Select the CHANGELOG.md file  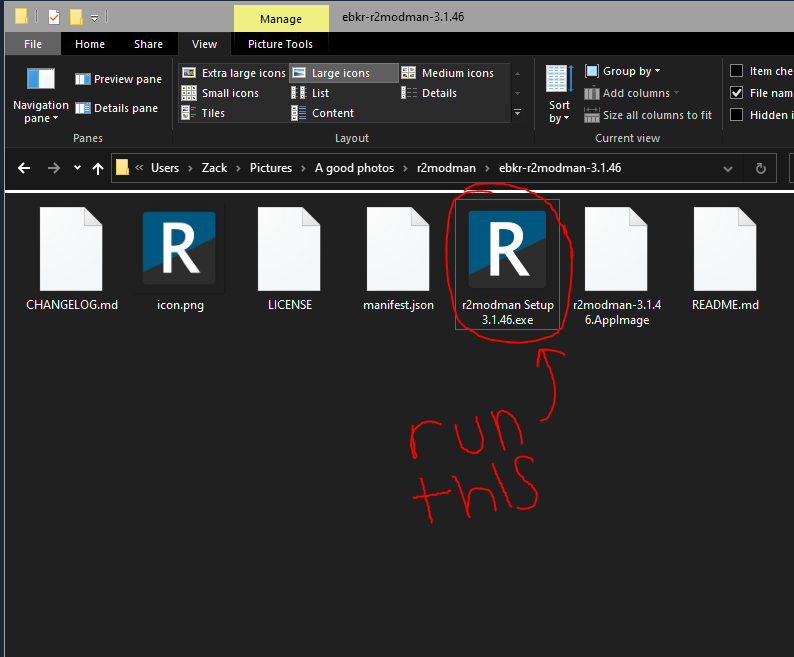coord(71,259)
